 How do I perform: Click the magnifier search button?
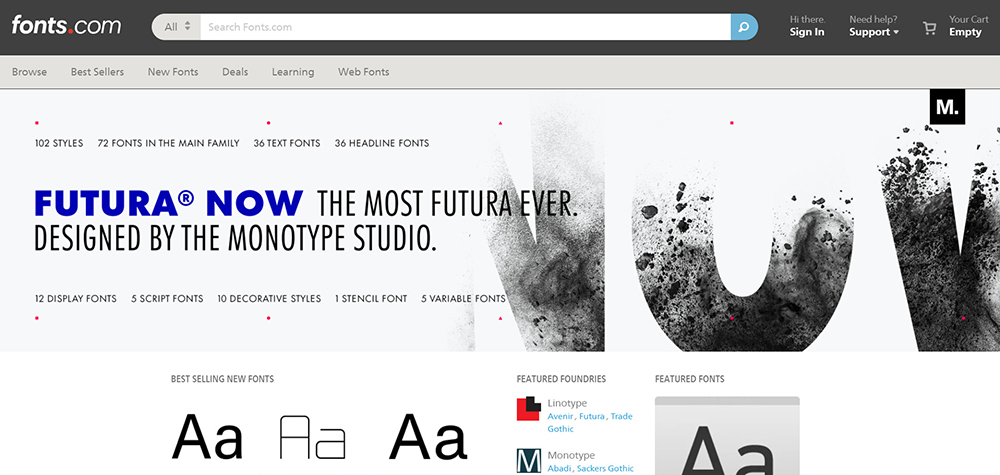click(x=744, y=27)
